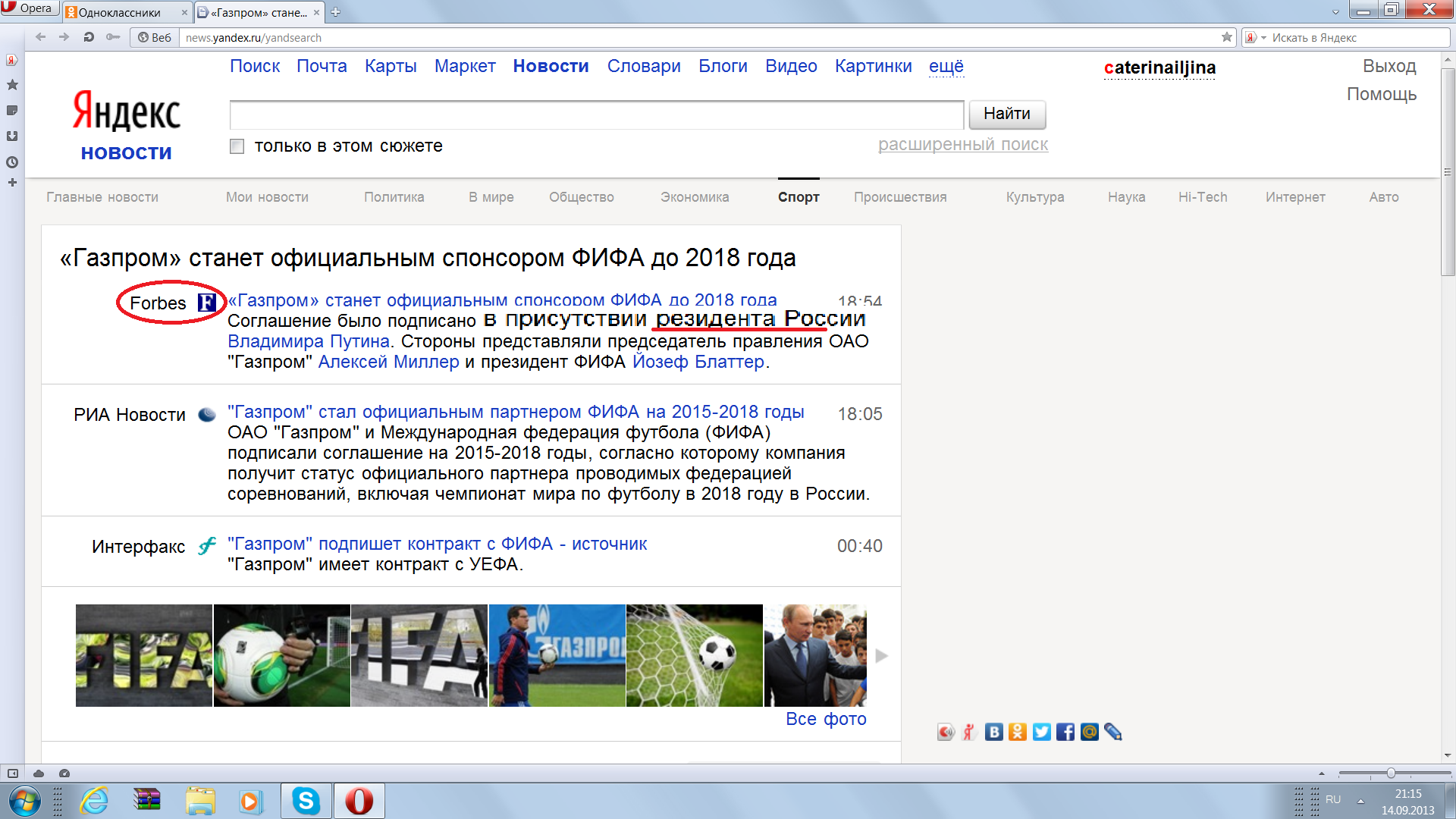Open the Алексей Миллер link
Image resolution: width=1456 pixels, height=819 pixels.
point(389,362)
